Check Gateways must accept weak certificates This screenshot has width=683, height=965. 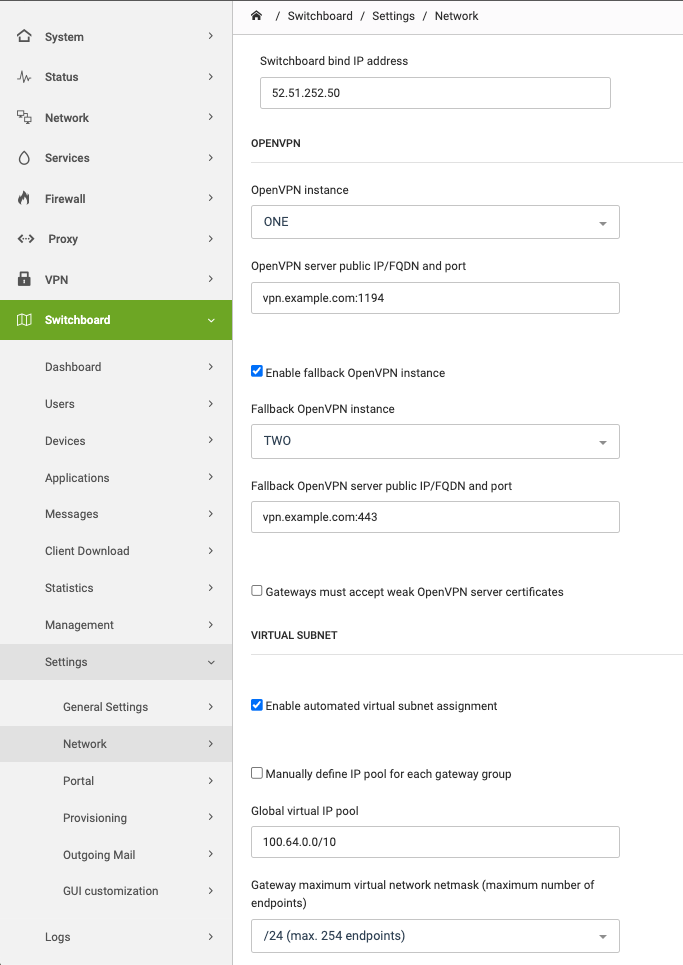coord(257,591)
